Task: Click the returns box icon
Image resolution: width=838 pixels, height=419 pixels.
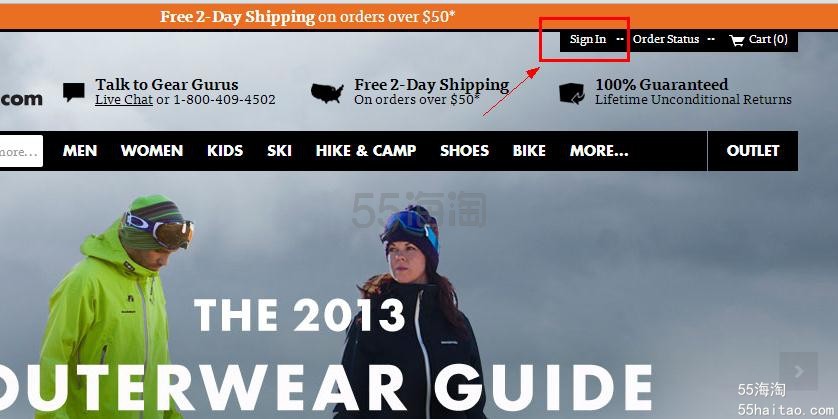Action: [572, 93]
